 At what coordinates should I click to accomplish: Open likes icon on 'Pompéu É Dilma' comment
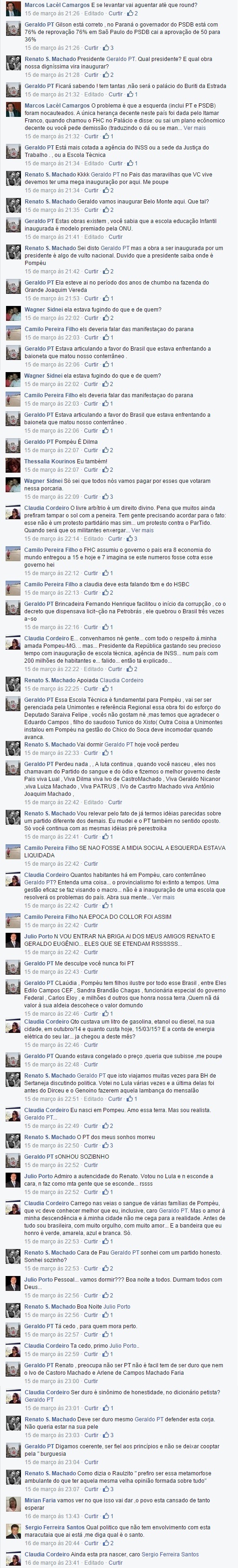coord(108,450)
